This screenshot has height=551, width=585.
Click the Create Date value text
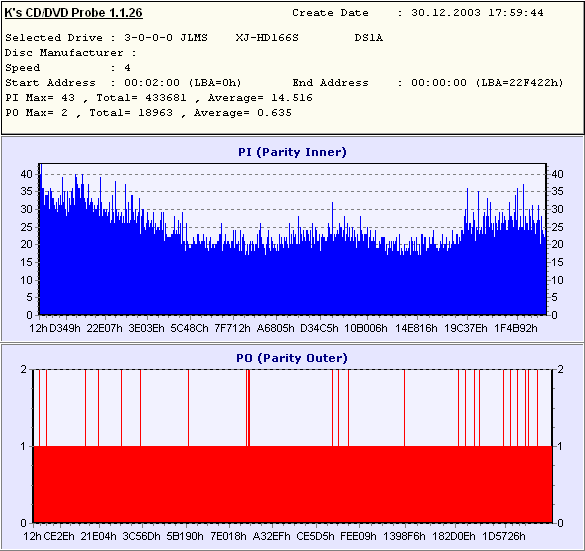(x=477, y=13)
